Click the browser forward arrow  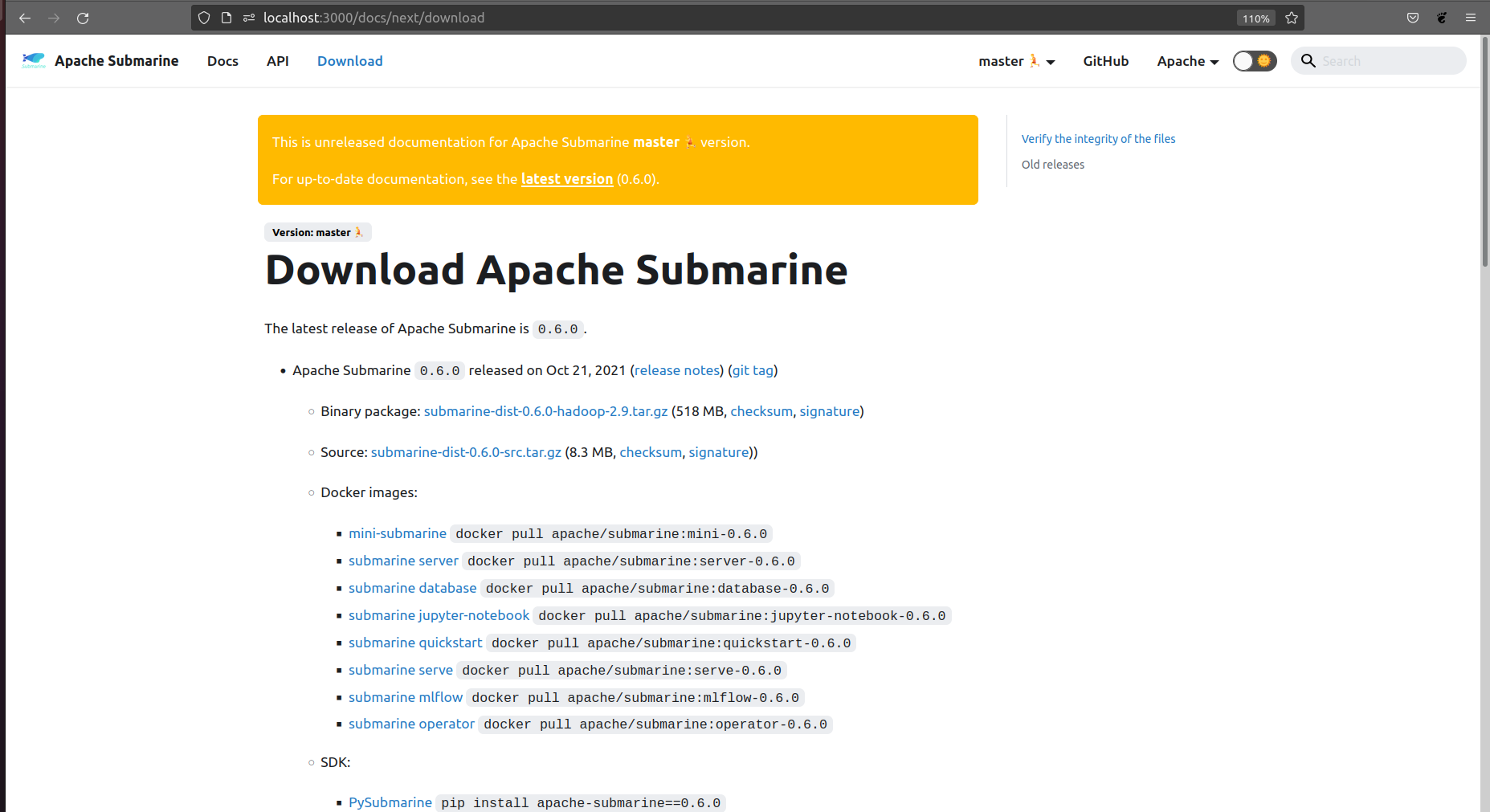click(54, 18)
